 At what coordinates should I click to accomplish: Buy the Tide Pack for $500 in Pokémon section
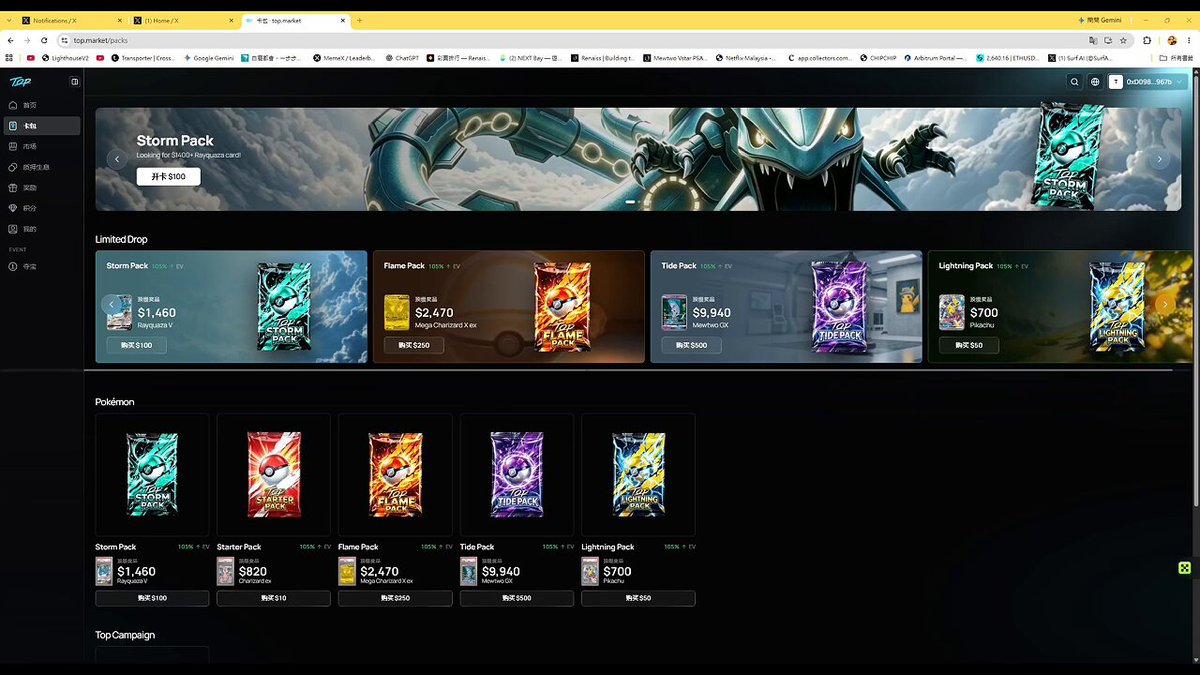[517, 598]
